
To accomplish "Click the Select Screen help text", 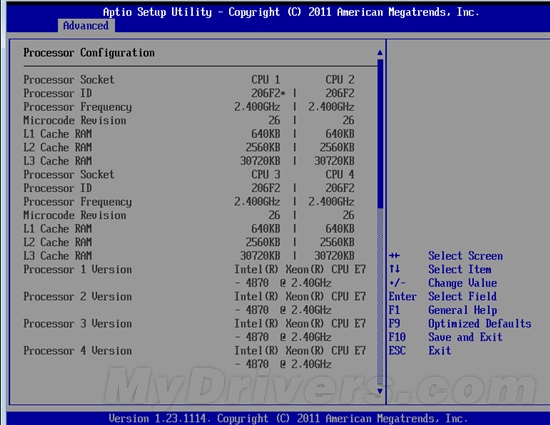I will tap(465, 256).
